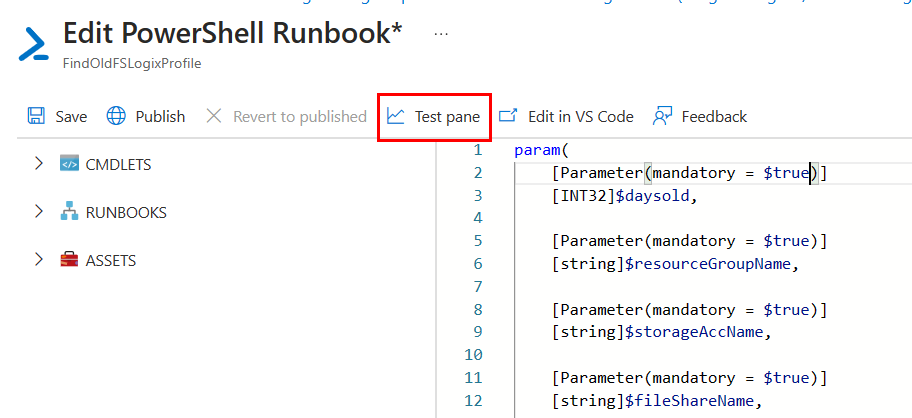Select the RUNBOOKS tree label

tap(126, 212)
